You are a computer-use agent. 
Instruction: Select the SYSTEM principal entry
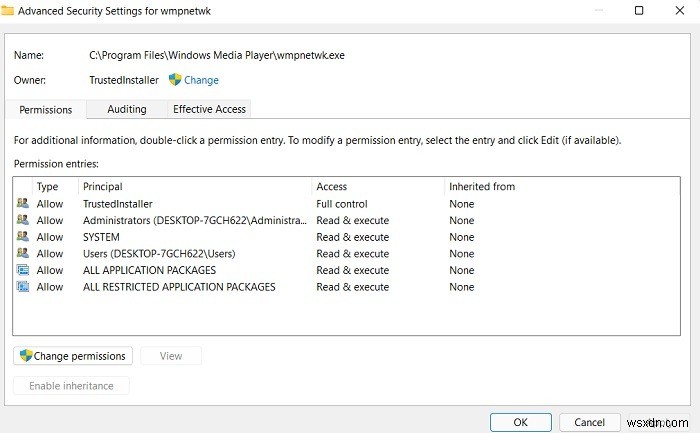[101, 237]
